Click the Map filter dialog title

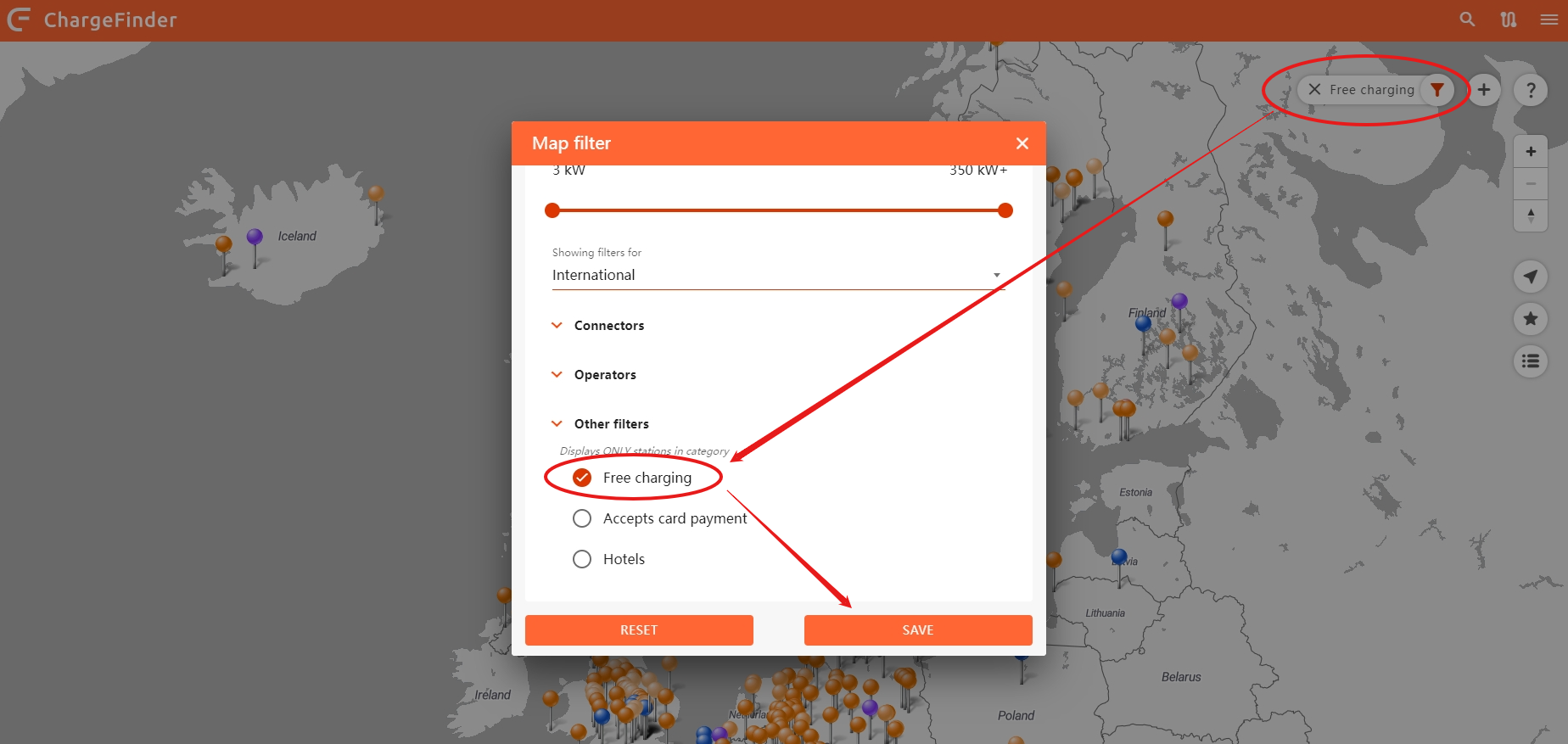tap(571, 143)
